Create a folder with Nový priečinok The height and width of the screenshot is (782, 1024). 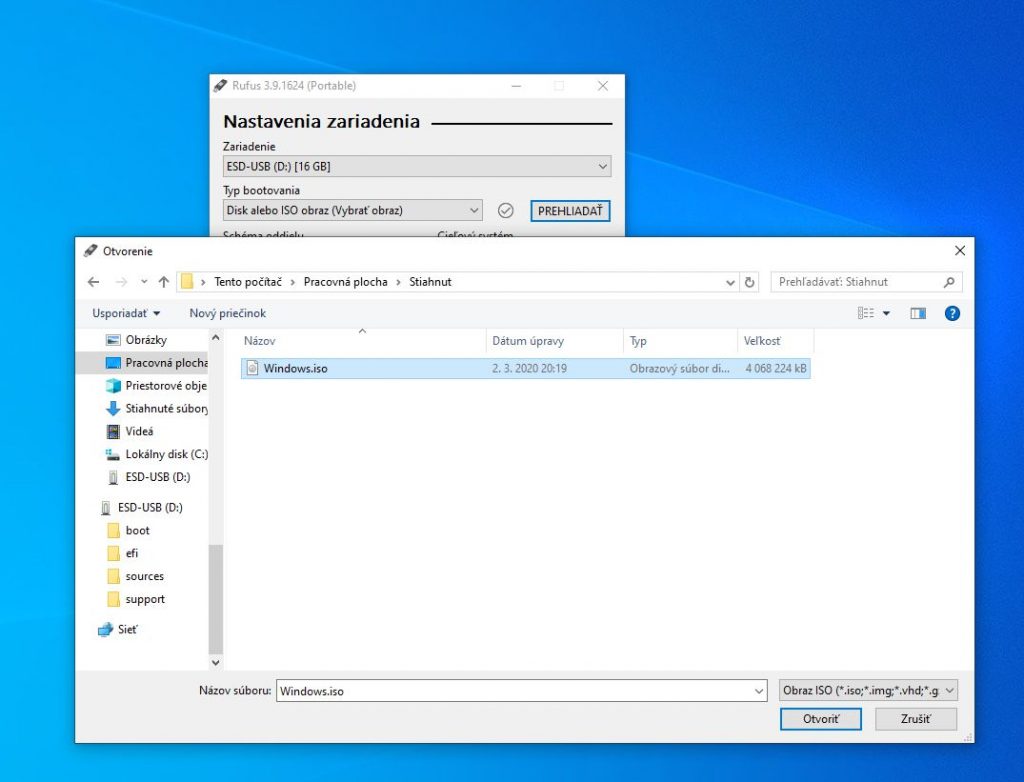point(227,314)
